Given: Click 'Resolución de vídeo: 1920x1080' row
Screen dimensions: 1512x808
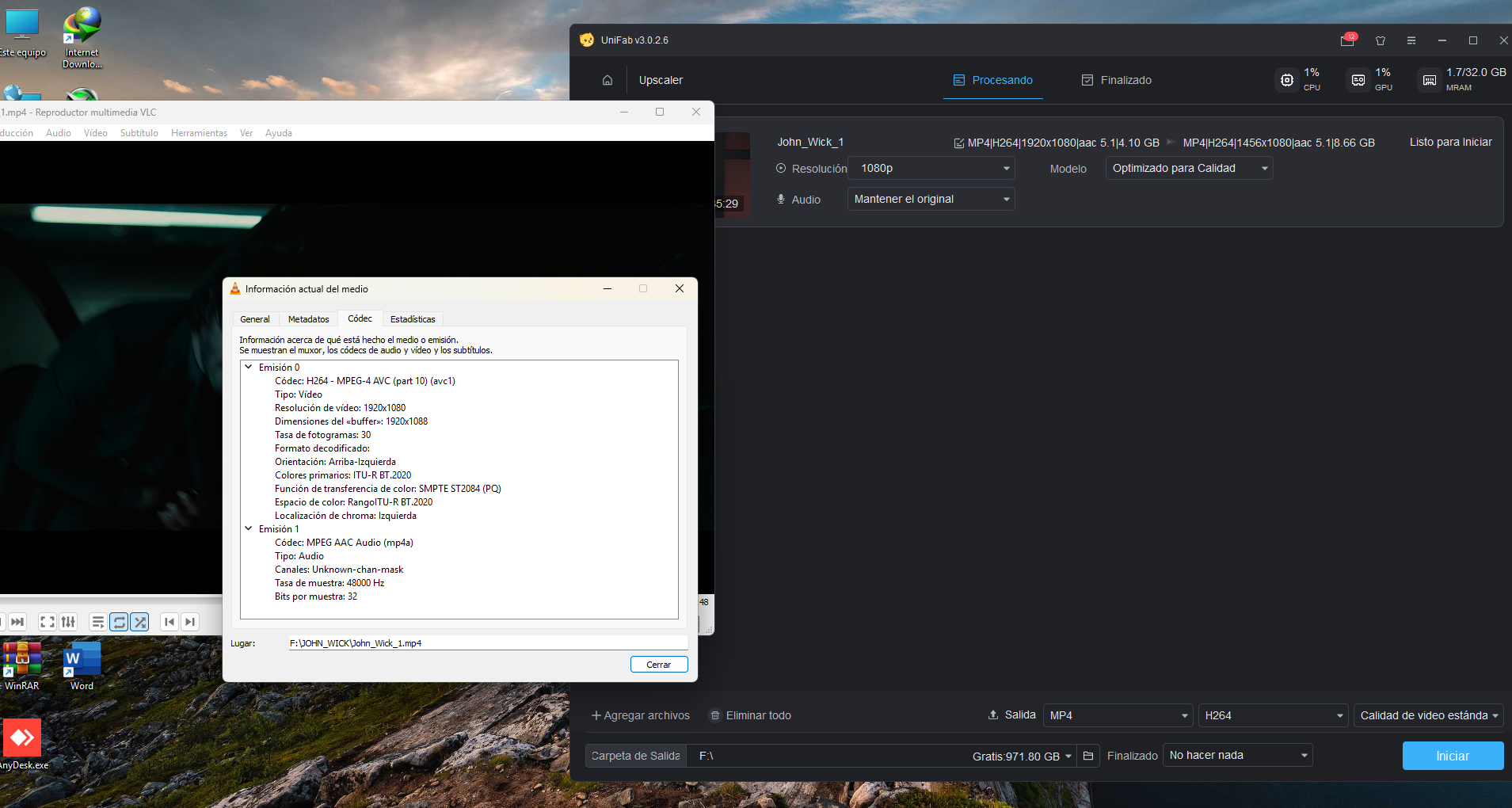Looking at the screenshot, I should point(340,408).
